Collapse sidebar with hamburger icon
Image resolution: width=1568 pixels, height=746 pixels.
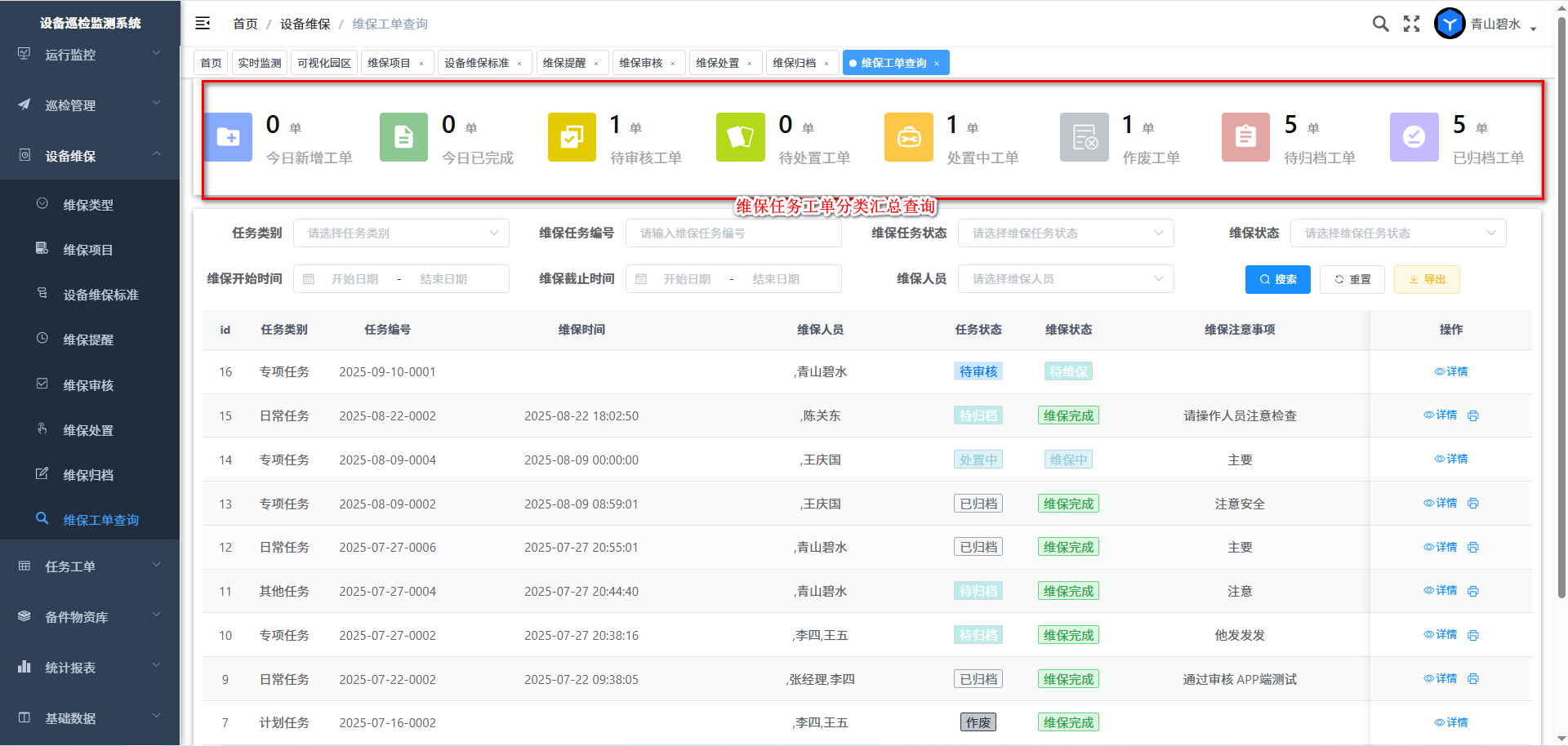(203, 24)
